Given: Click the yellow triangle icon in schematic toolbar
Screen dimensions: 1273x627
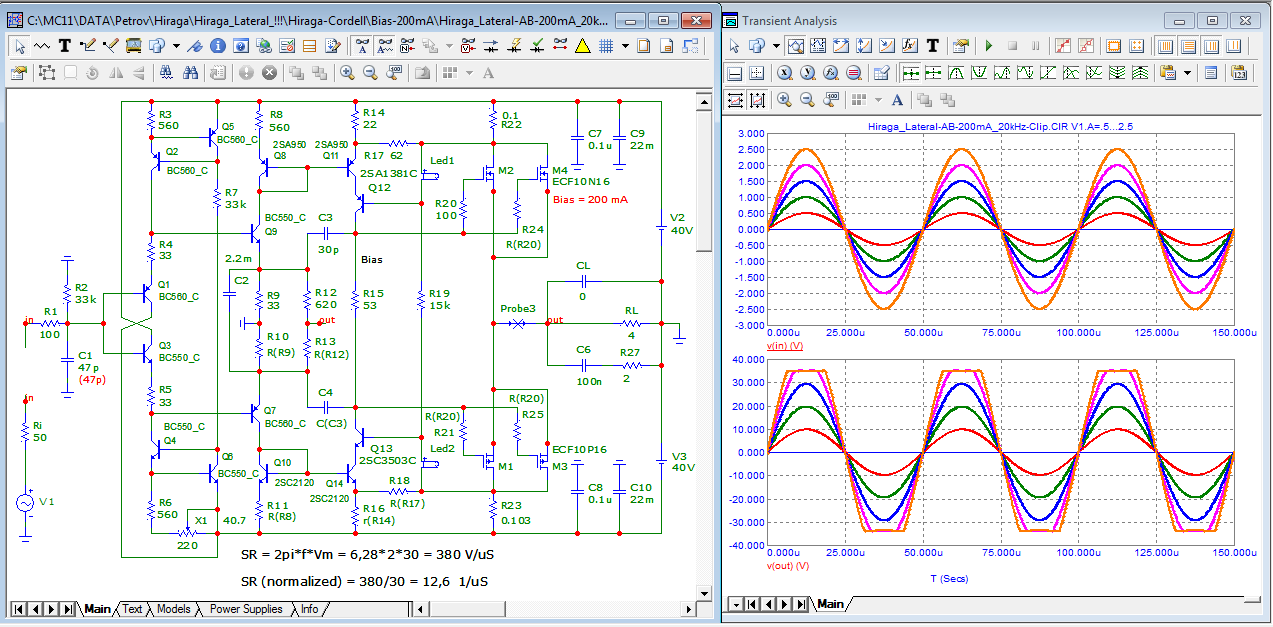Looking at the screenshot, I should [583, 45].
